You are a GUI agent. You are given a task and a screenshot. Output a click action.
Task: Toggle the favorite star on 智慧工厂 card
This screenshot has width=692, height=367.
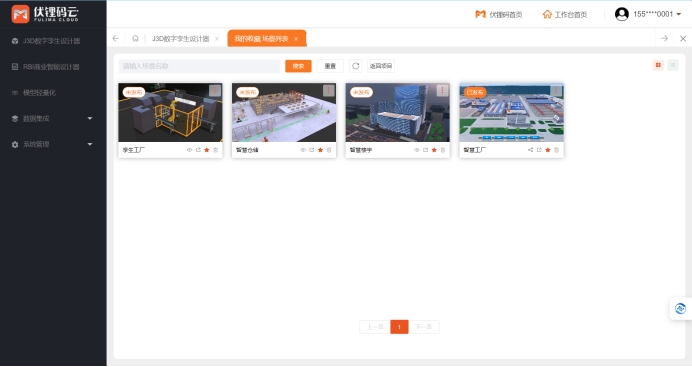pos(548,150)
